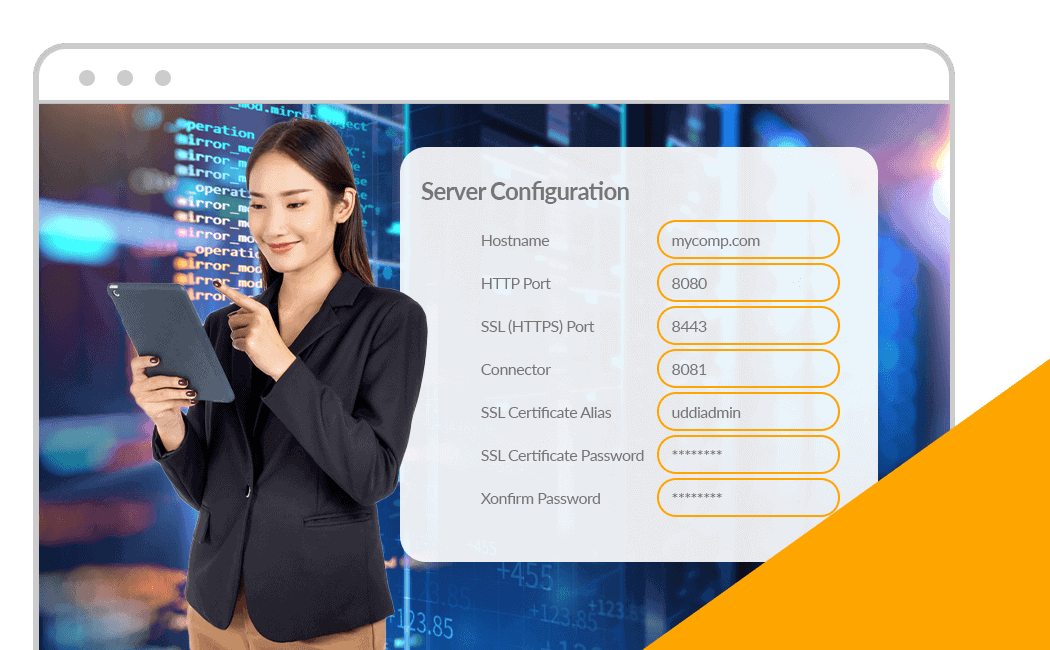Select the Xonfirm Password input field

pyautogui.click(x=748, y=497)
